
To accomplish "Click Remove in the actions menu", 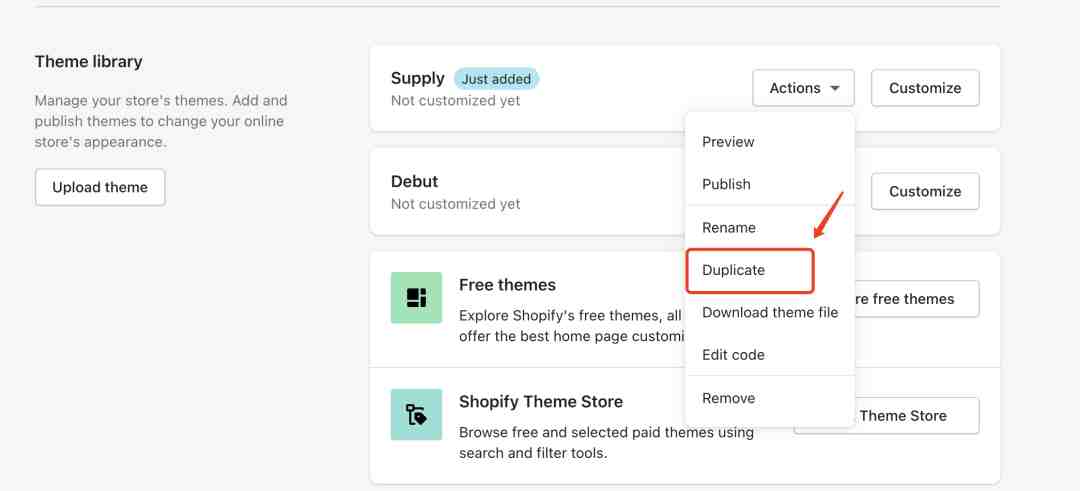I will 728,398.
